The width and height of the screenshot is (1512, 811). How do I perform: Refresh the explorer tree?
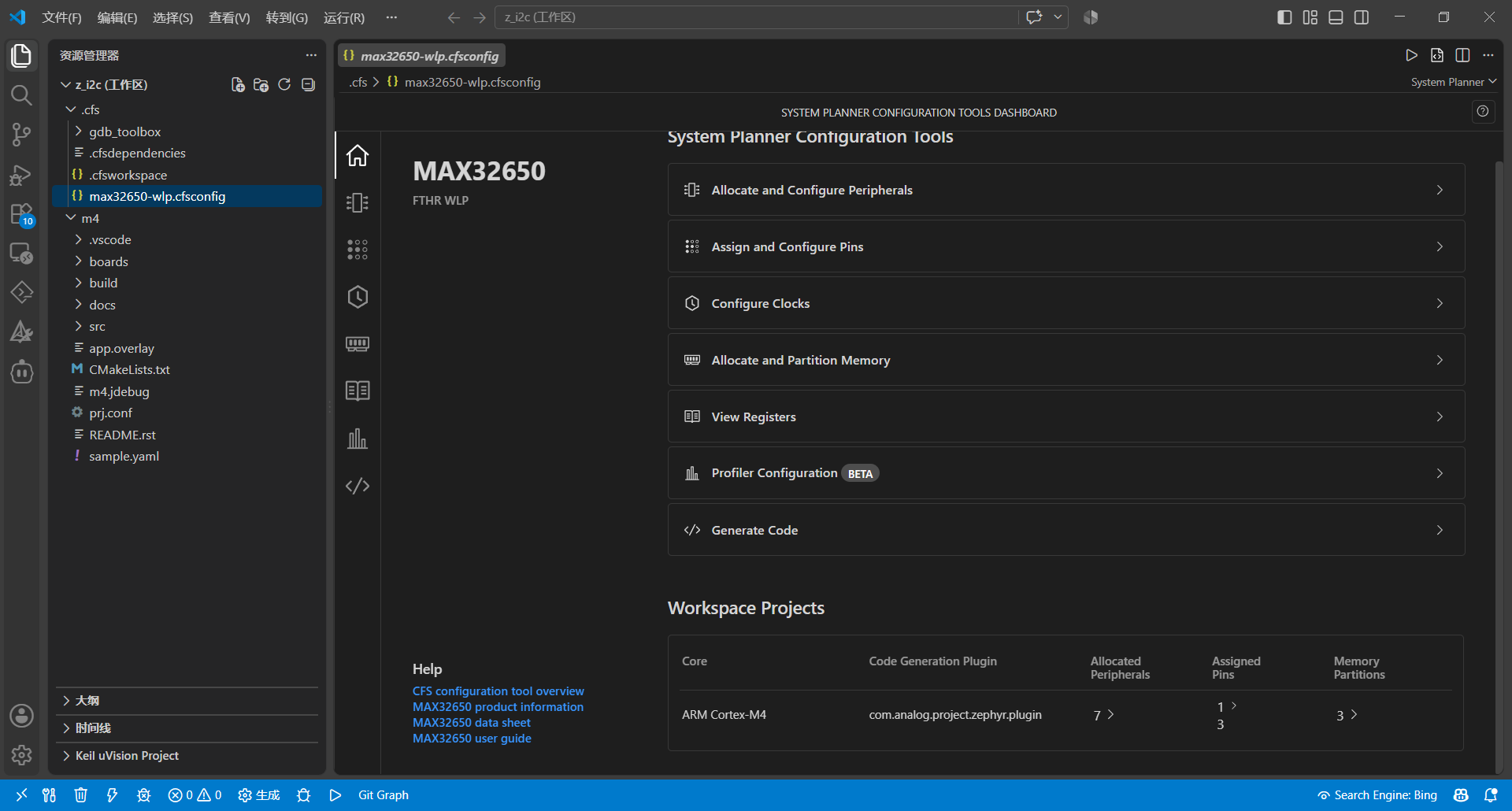pos(284,84)
